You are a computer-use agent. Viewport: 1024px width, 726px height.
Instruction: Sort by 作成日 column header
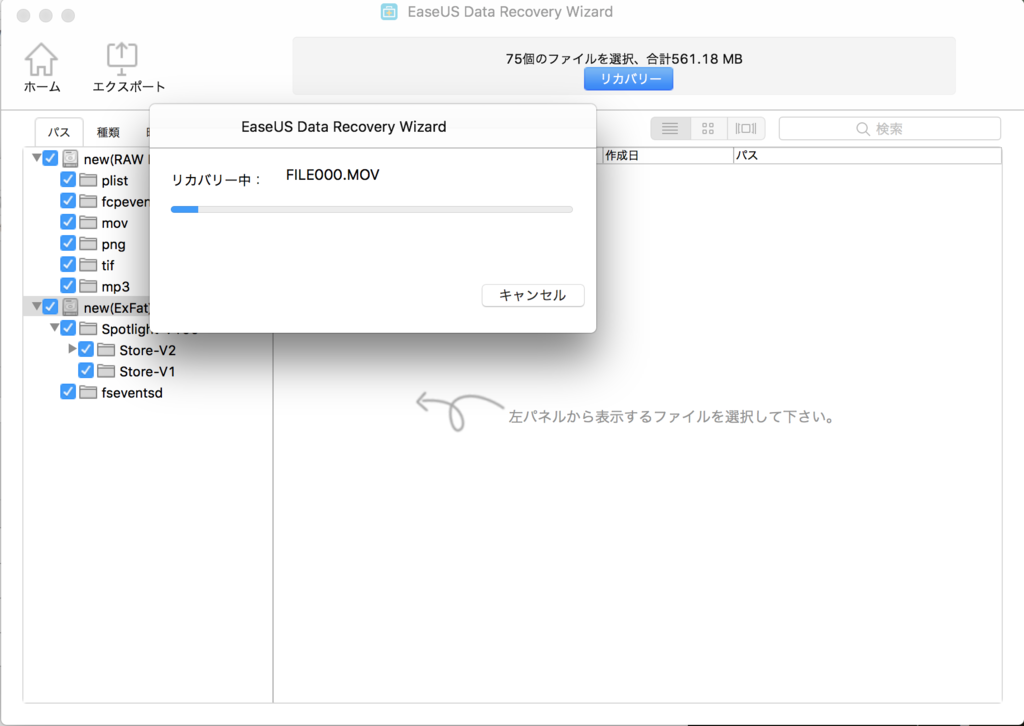click(x=667, y=155)
